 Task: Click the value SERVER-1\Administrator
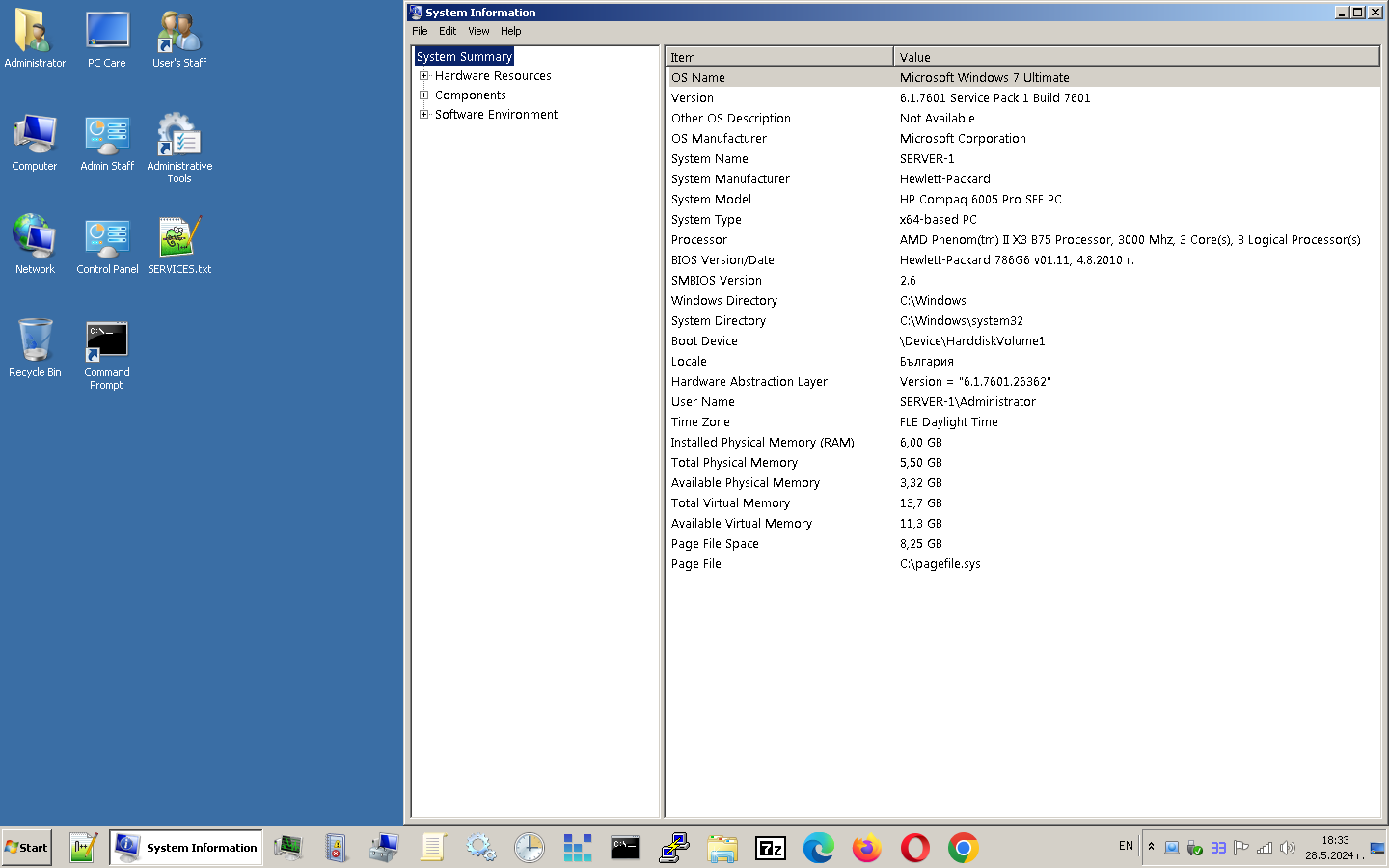[x=967, y=401]
